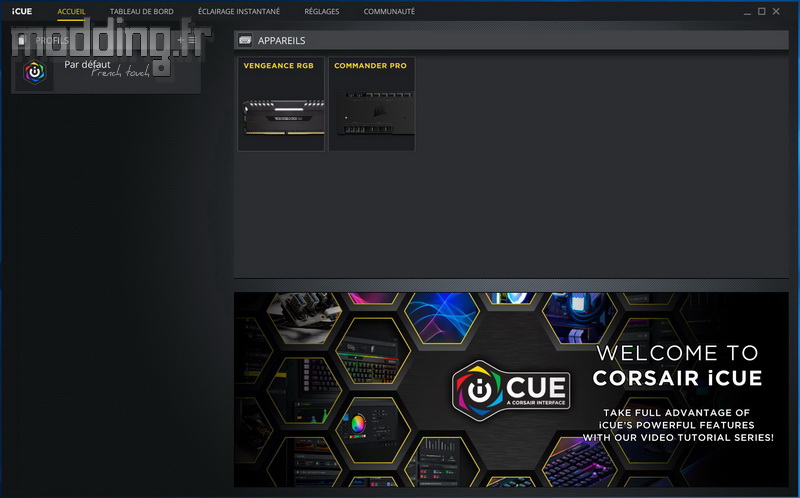Select the Par défaut profile name
The width and height of the screenshot is (800, 498).
87,65
